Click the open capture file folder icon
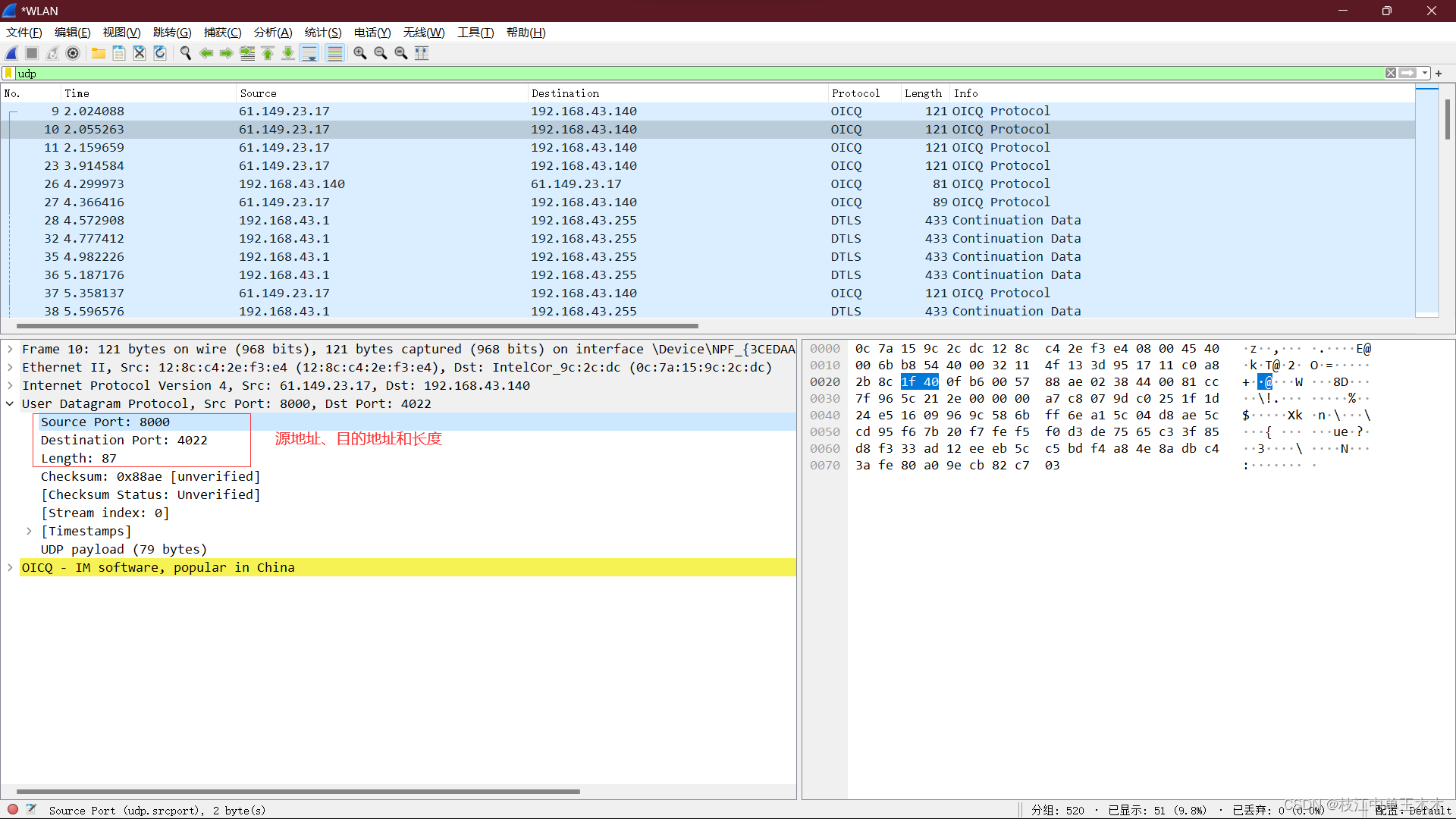Viewport: 1456px width, 819px height. point(99,53)
